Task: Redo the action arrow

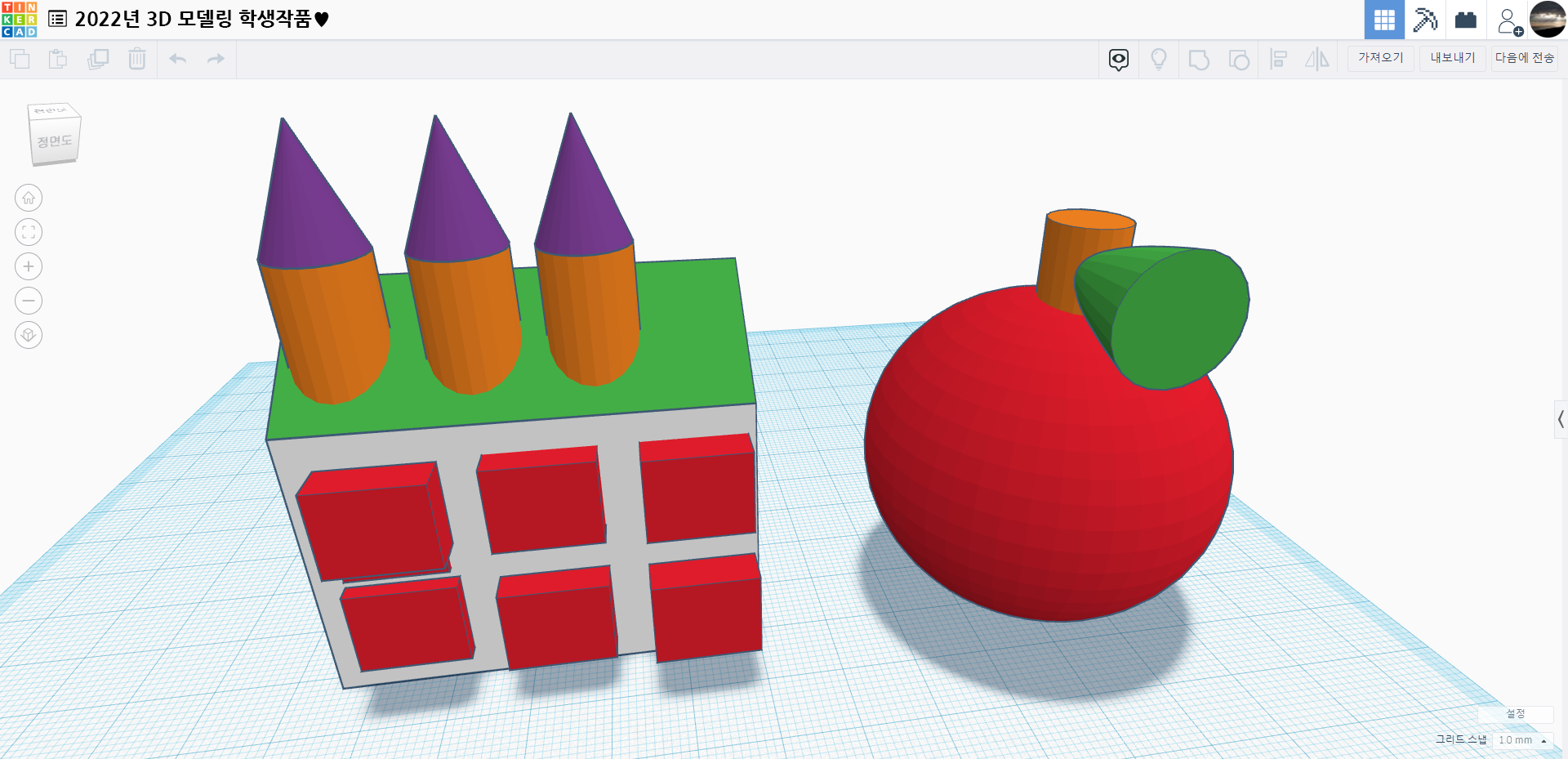Action: point(216,59)
